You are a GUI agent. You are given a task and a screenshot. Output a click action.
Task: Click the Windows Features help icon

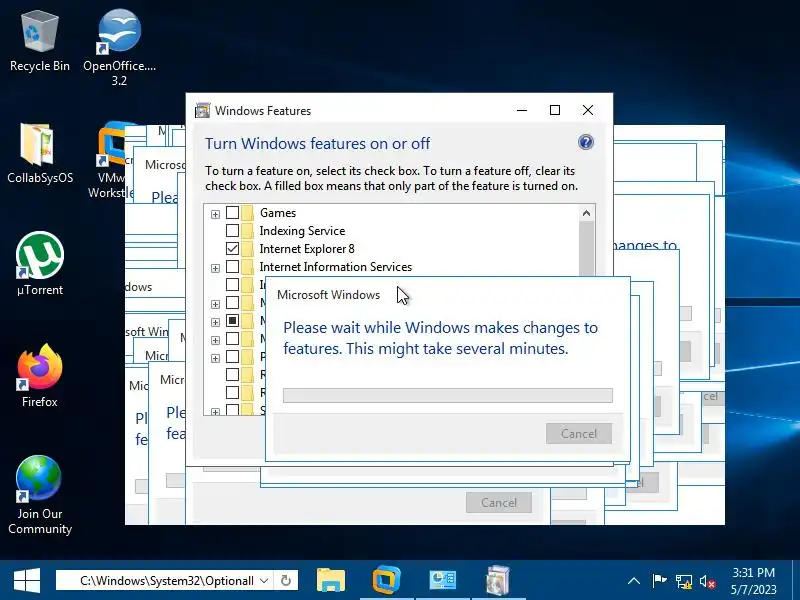(x=586, y=142)
